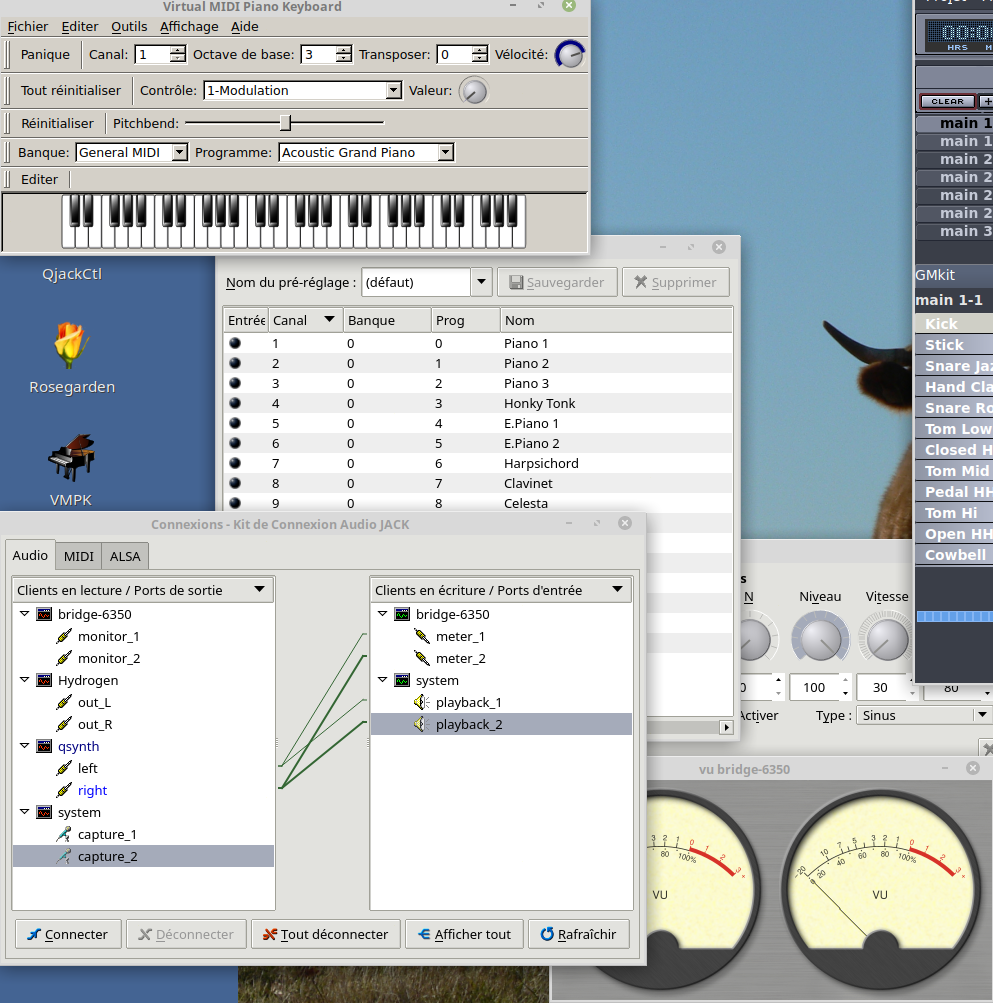Sort by the Canal column header

click(x=304, y=320)
